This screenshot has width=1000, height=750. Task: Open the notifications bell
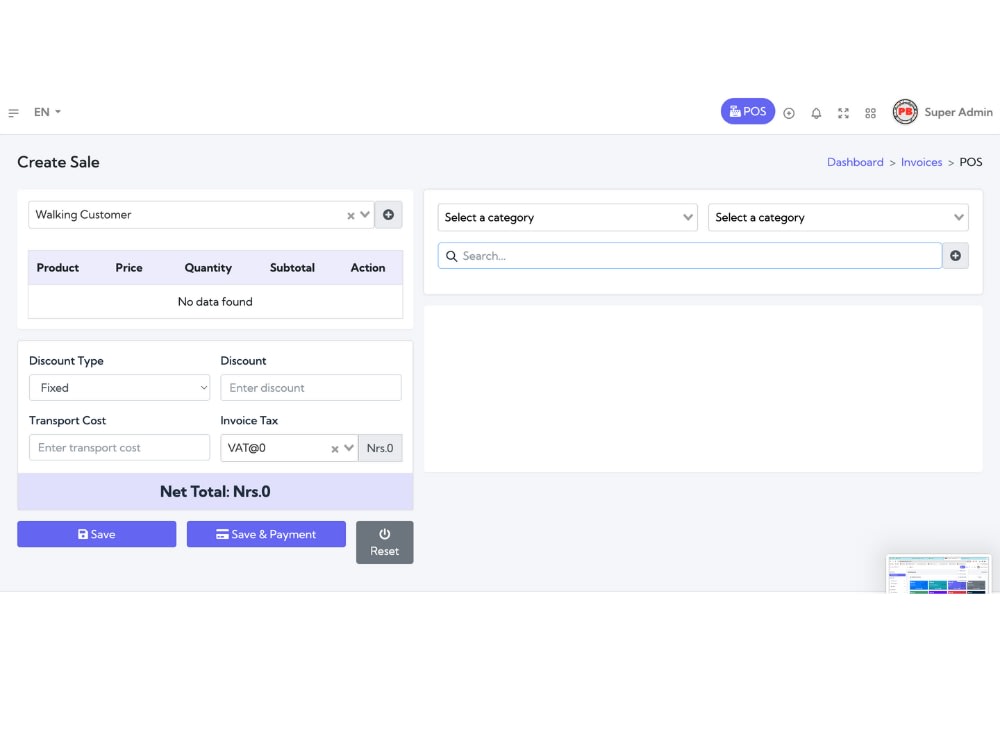[x=816, y=114]
